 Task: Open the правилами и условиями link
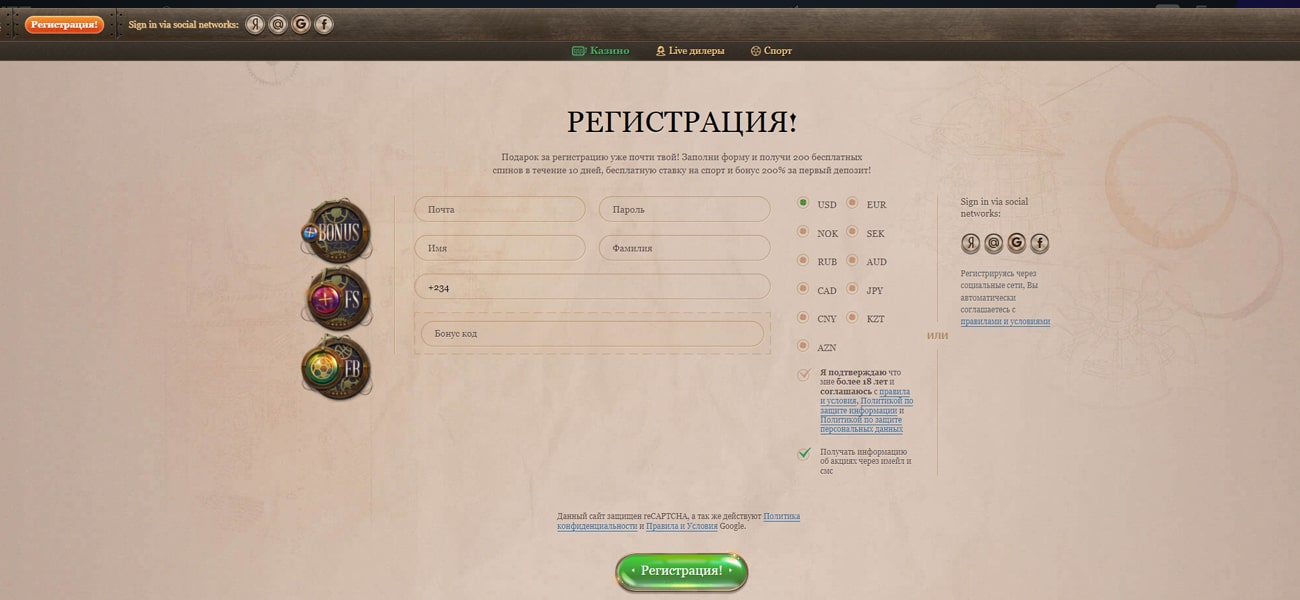[1004, 321]
